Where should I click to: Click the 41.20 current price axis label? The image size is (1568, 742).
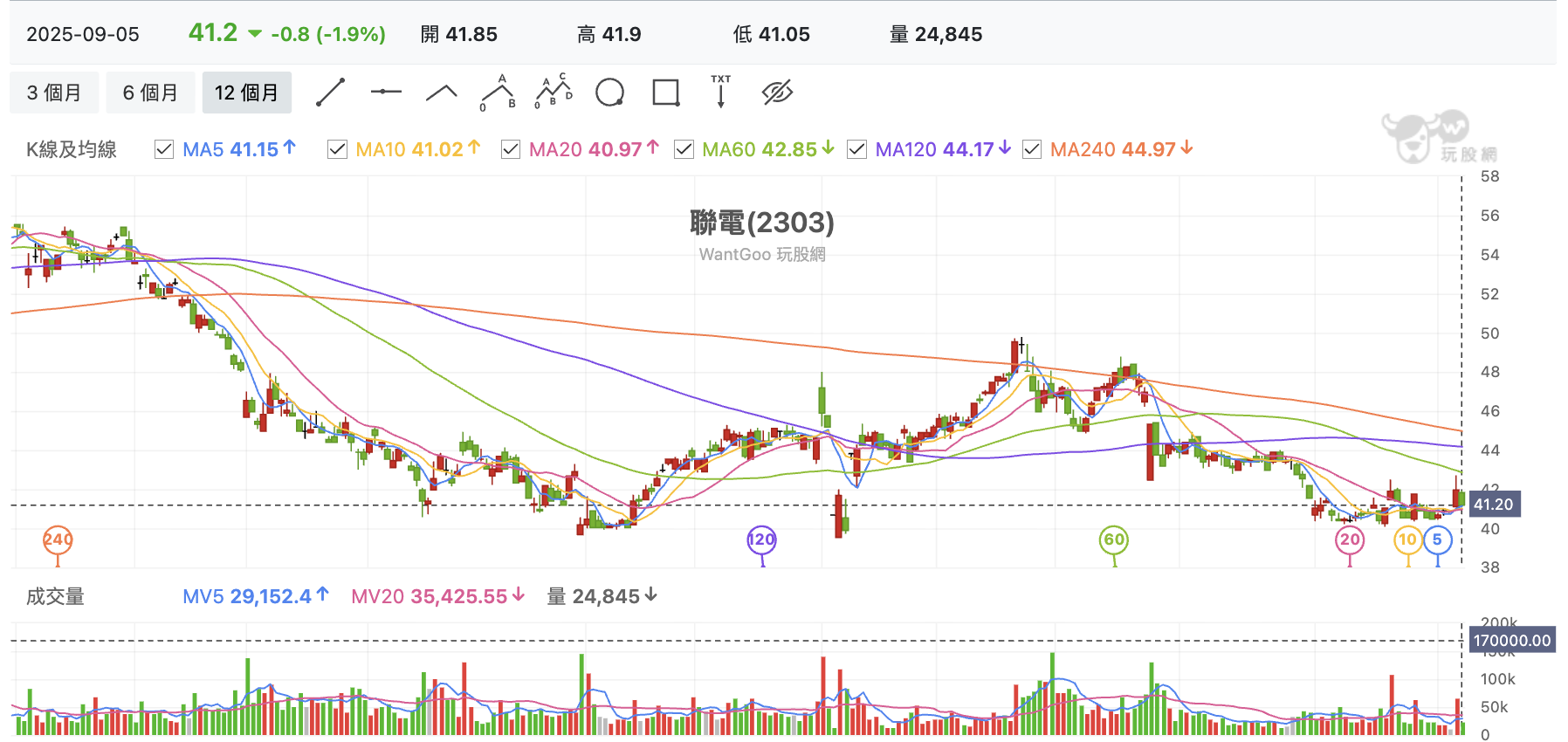tap(1494, 505)
